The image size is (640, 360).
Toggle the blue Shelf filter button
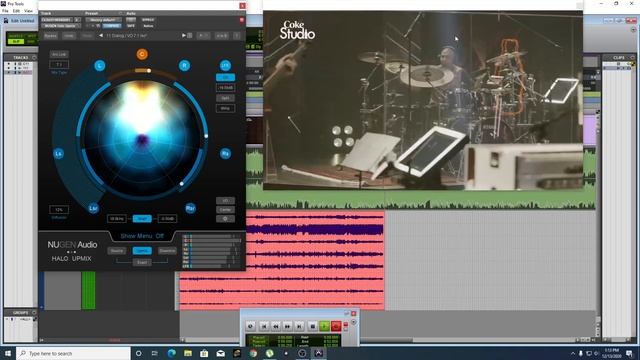[x=142, y=219]
